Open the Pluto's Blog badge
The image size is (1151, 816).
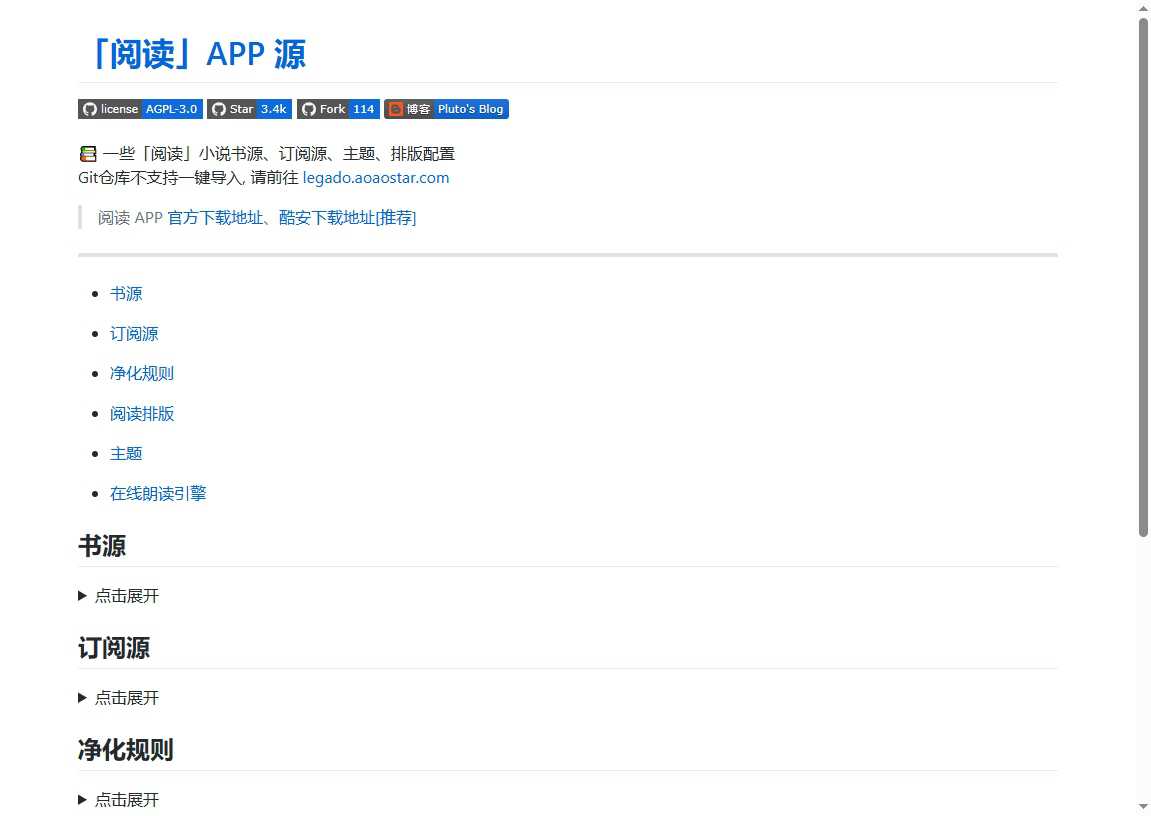446,109
